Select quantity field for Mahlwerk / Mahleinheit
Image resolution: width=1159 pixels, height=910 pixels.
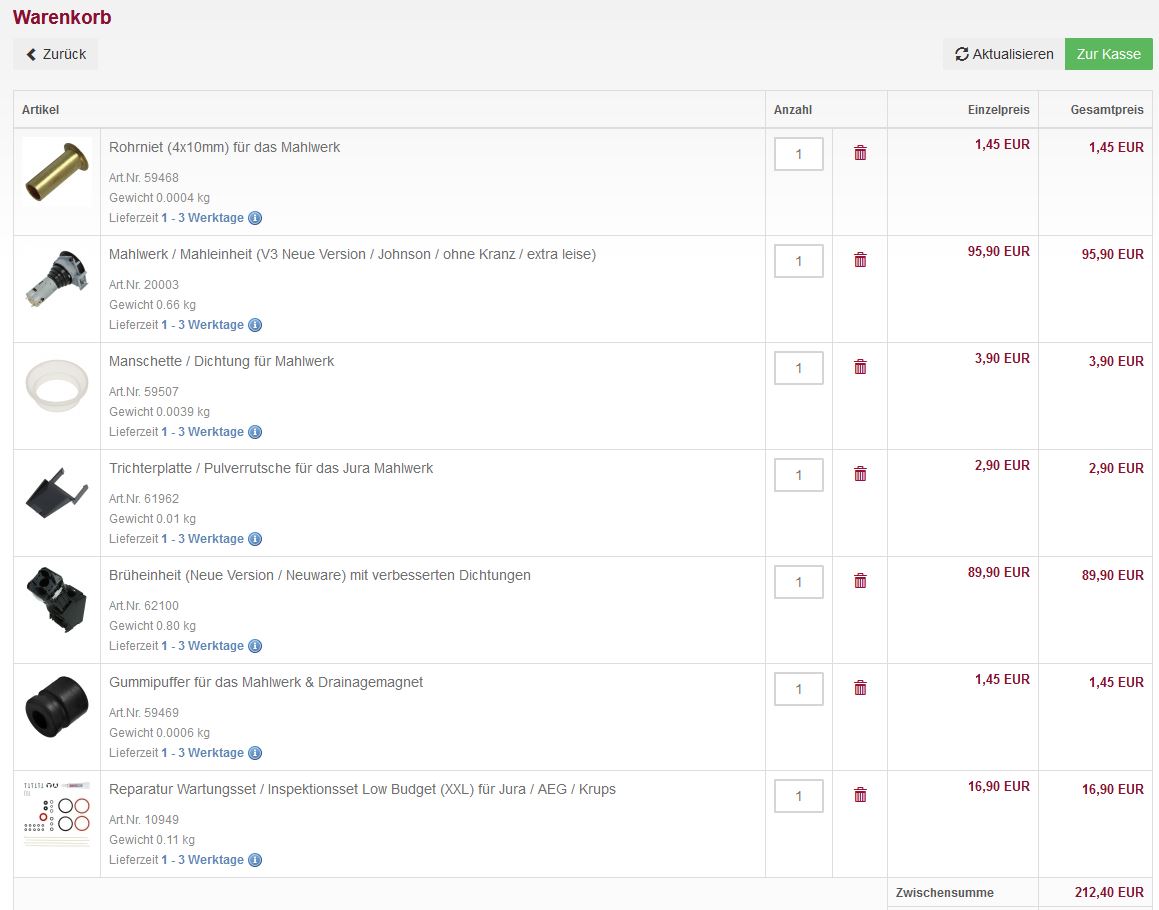point(798,261)
